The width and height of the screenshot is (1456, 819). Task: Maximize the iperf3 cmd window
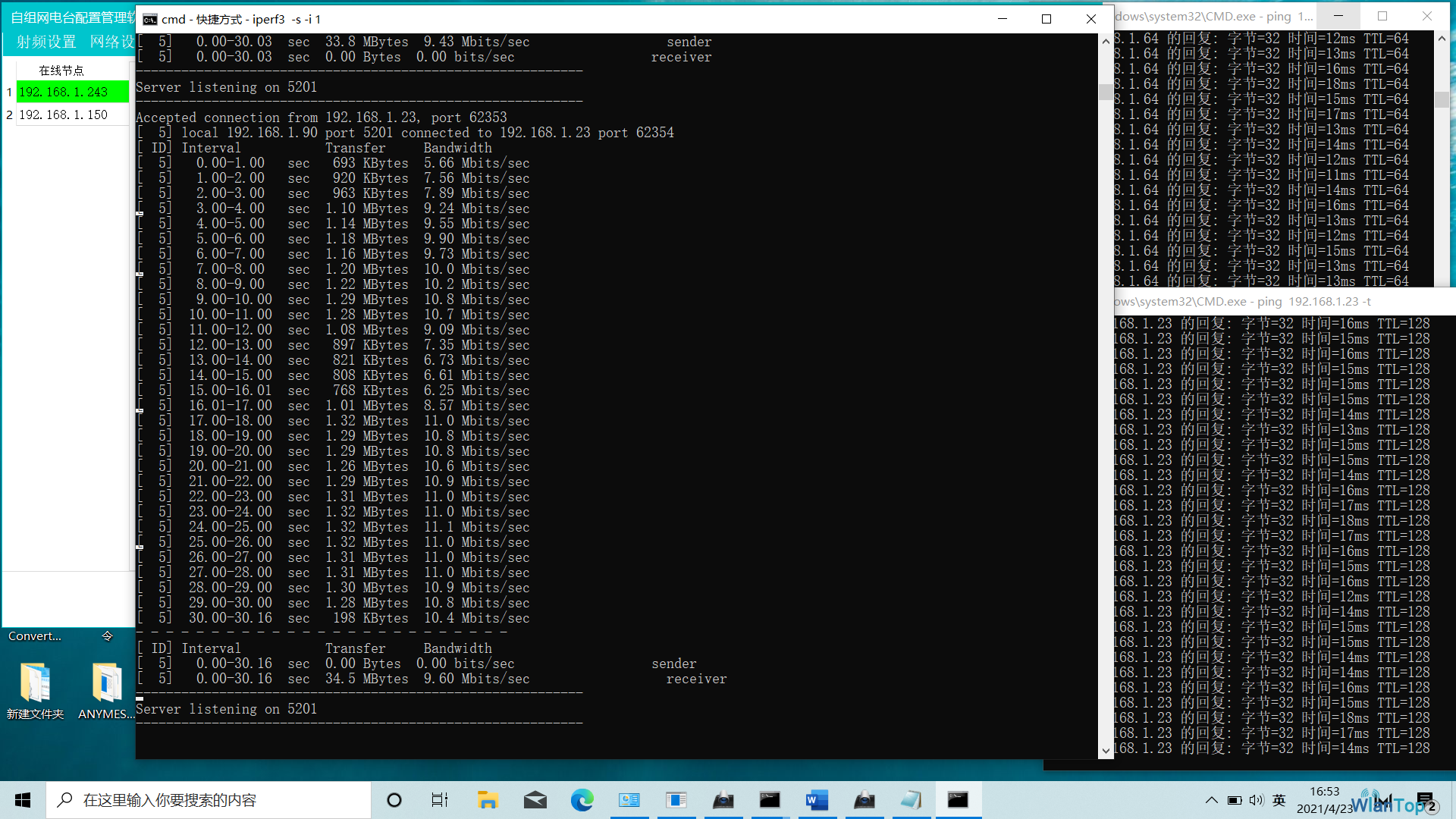point(1046,19)
